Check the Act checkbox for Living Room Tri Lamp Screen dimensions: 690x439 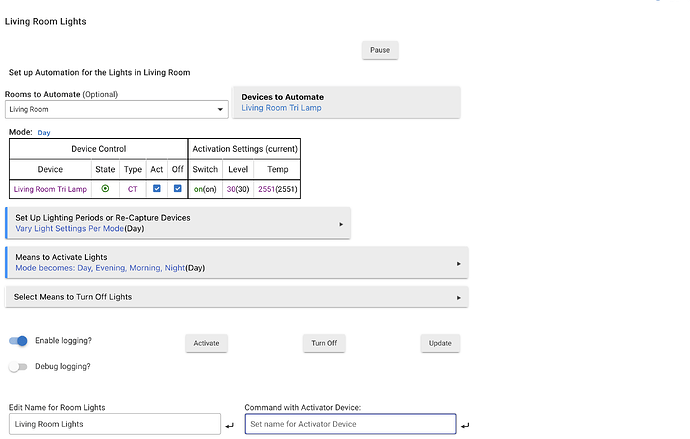(156, 188)
